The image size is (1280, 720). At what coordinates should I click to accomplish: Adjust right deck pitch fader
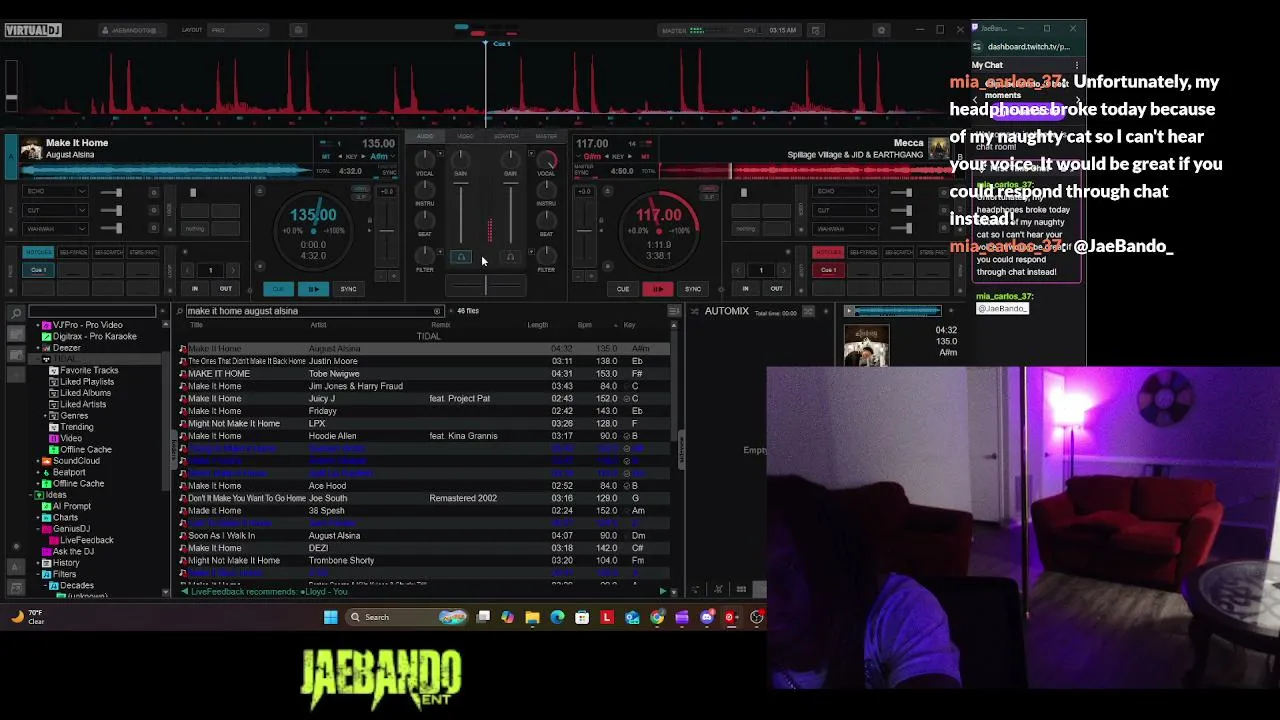[x=585, y=231]
